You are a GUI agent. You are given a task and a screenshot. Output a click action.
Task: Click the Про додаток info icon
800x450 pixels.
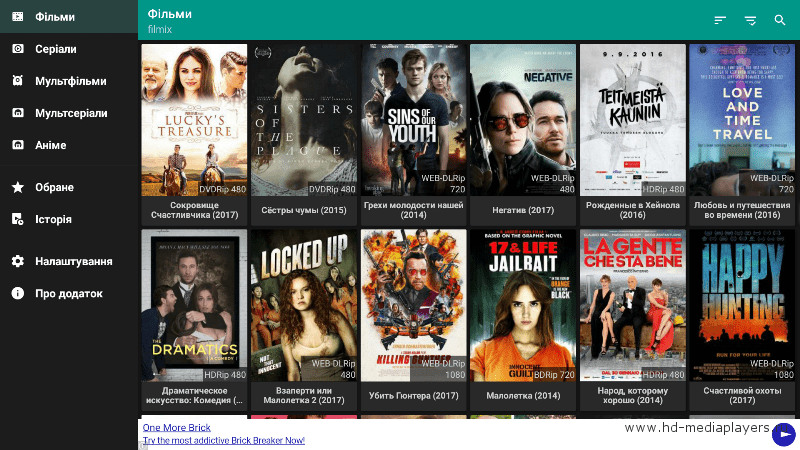pos(18,293)
